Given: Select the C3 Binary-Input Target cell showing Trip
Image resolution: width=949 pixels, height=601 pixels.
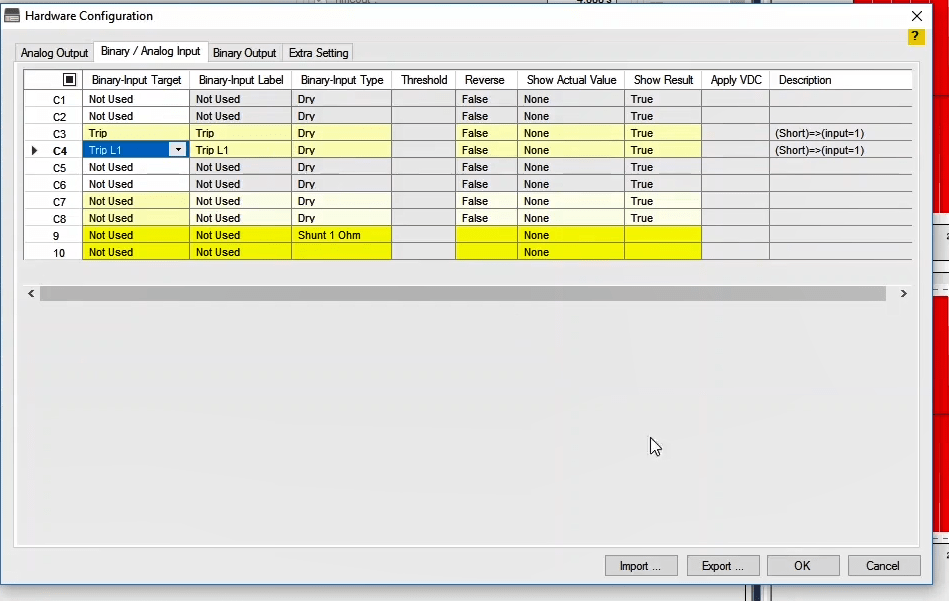Looking at the screenshot, I should pyautogui.click(x=135, y=133).
